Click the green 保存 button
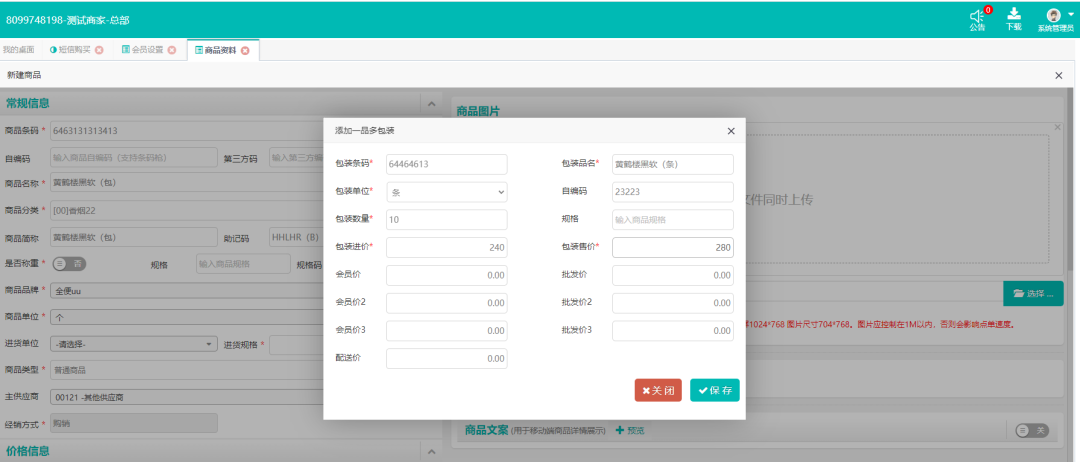The width and height of the screenshot is (1080, 462). 714,390
